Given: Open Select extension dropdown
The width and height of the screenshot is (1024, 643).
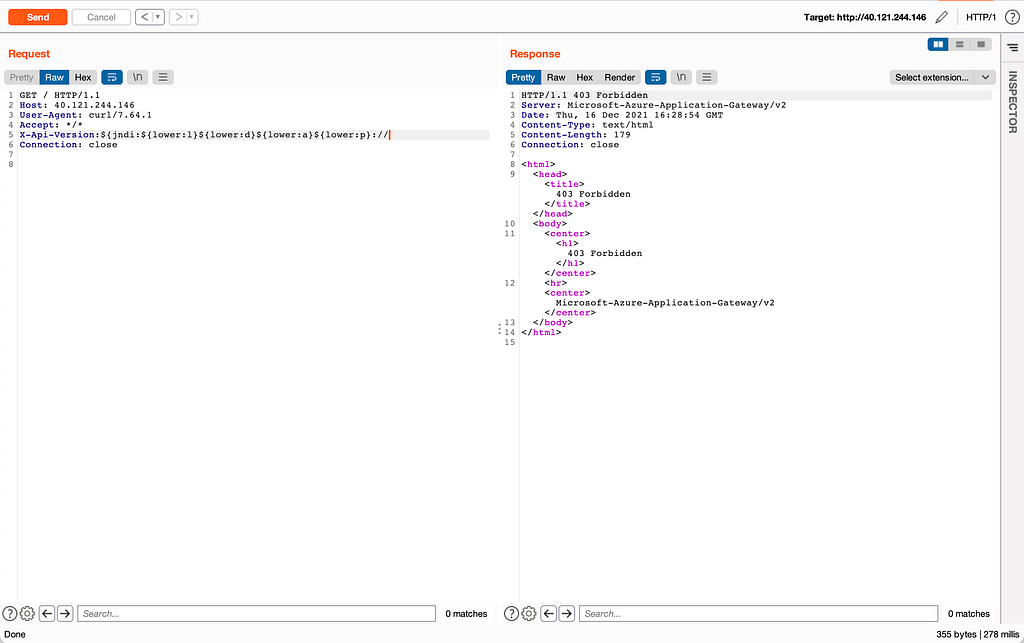Looking at the screenshot, I should click(942, 77).
